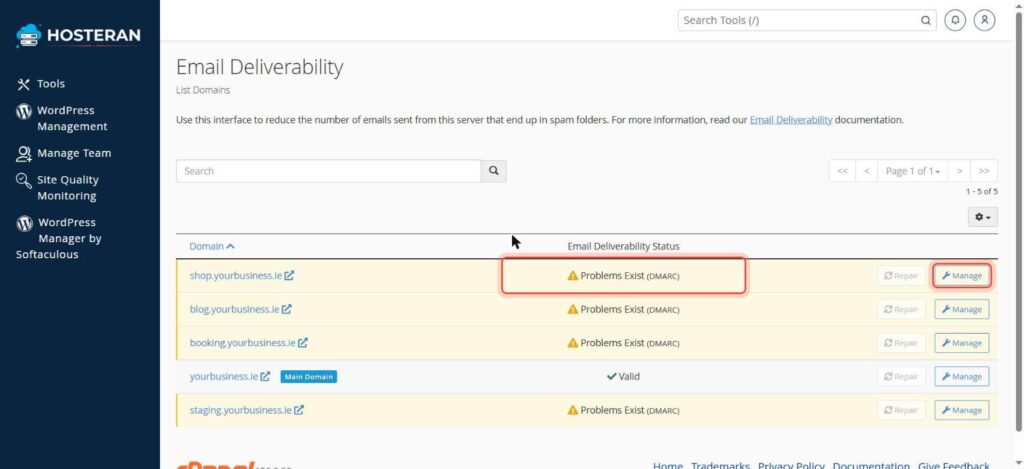Click Manage for shop.yourbusiness.ie
The width and height of the screenshot is (1024, 469).
click(x=961, y=276)
